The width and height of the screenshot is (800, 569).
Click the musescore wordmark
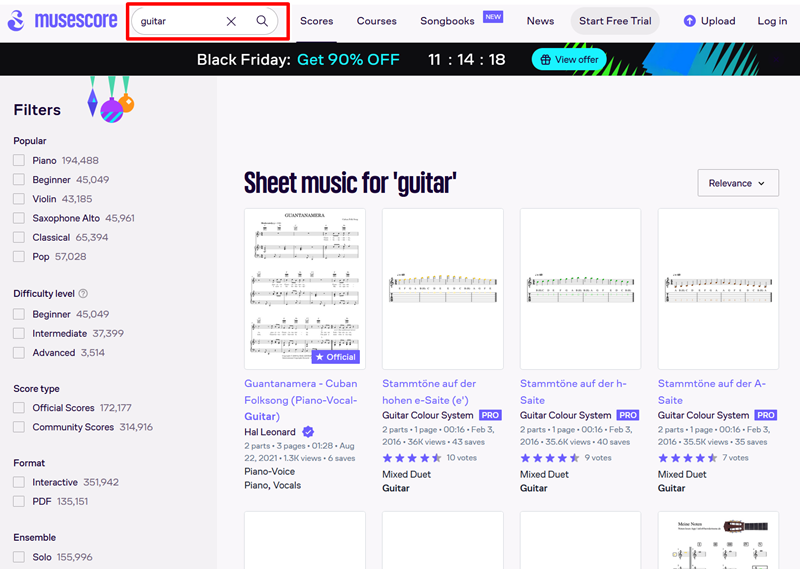tap(76, 20)
